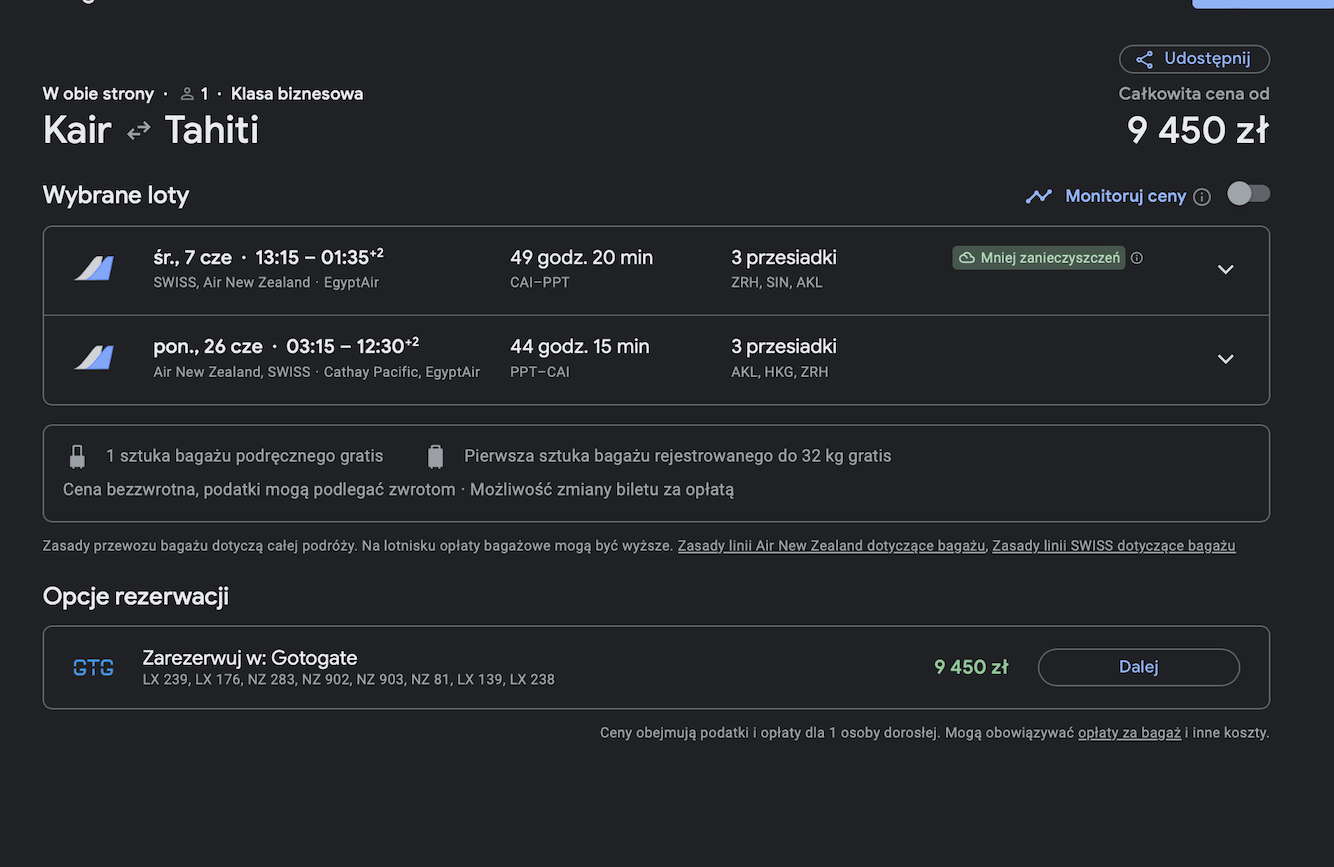Viewport: 1334px width, 867px height.
Task: Click the checked baggage suitcase icon
Action: tap(435, 457)
